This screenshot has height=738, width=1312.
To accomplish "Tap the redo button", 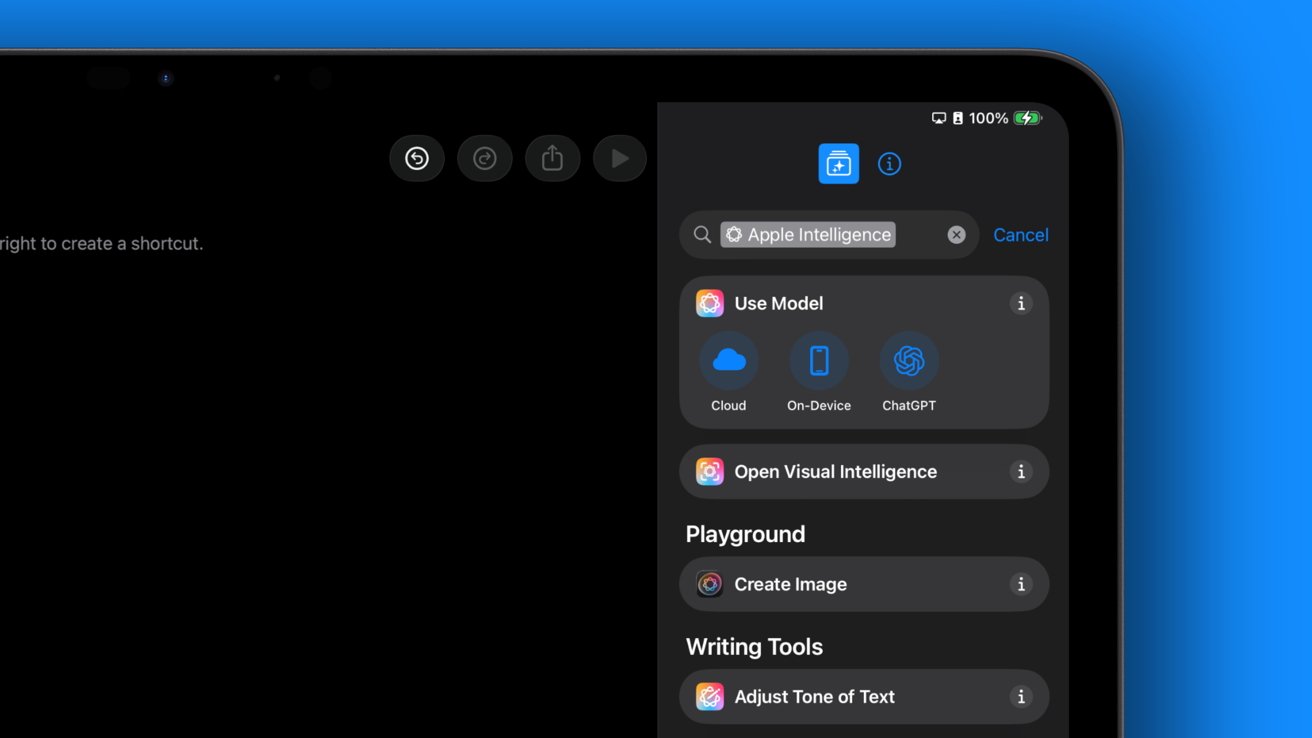I will click(485, 158).
